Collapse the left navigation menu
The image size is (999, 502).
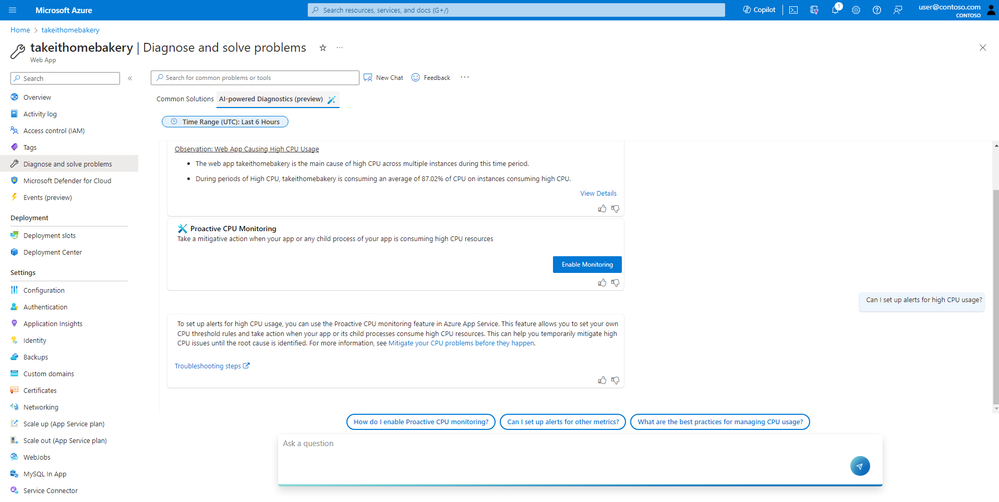point(130,78)
